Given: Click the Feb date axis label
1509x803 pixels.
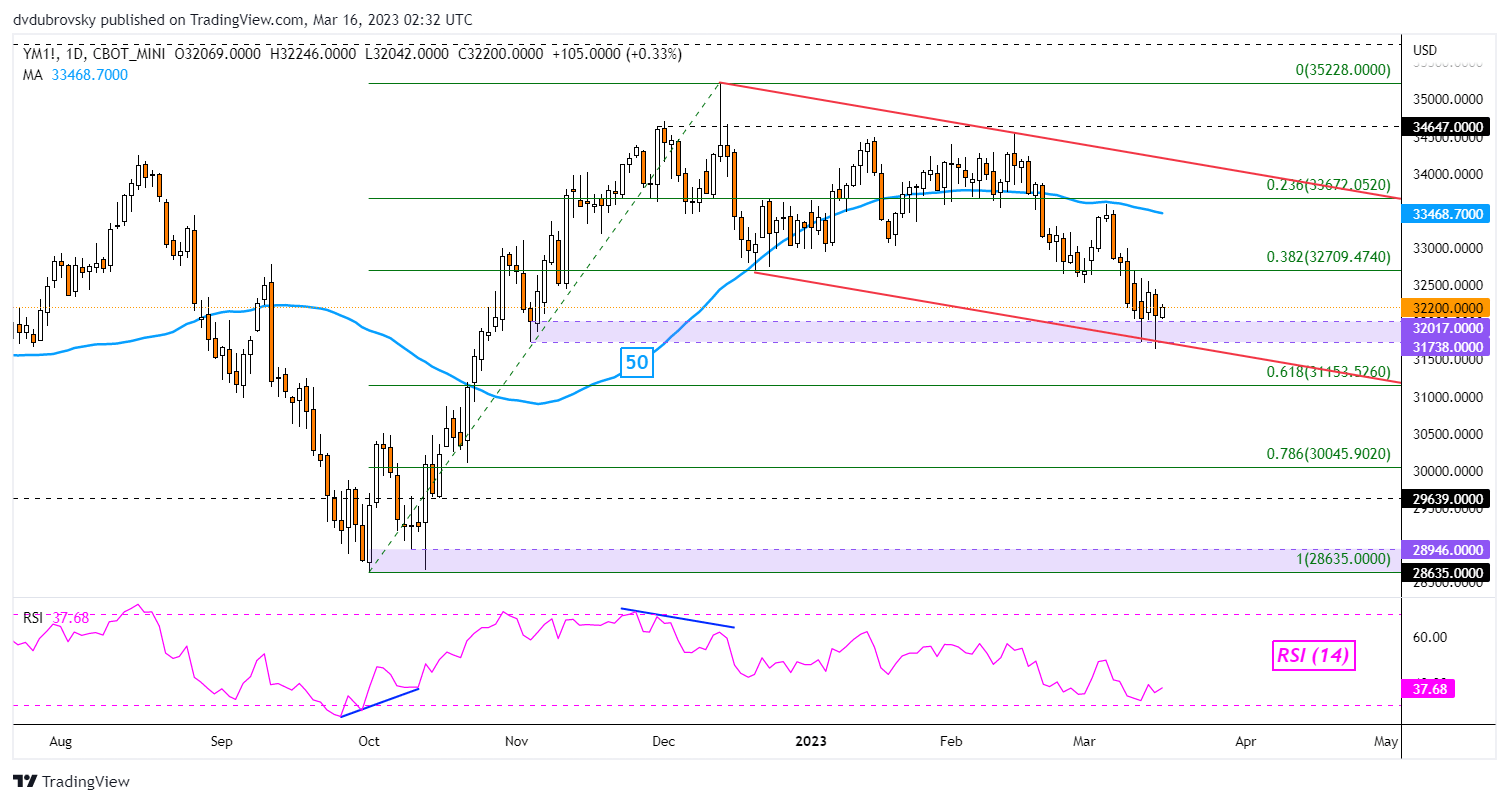Looking at the screenshot, I should pyautogui.click(x=951, y=742).
